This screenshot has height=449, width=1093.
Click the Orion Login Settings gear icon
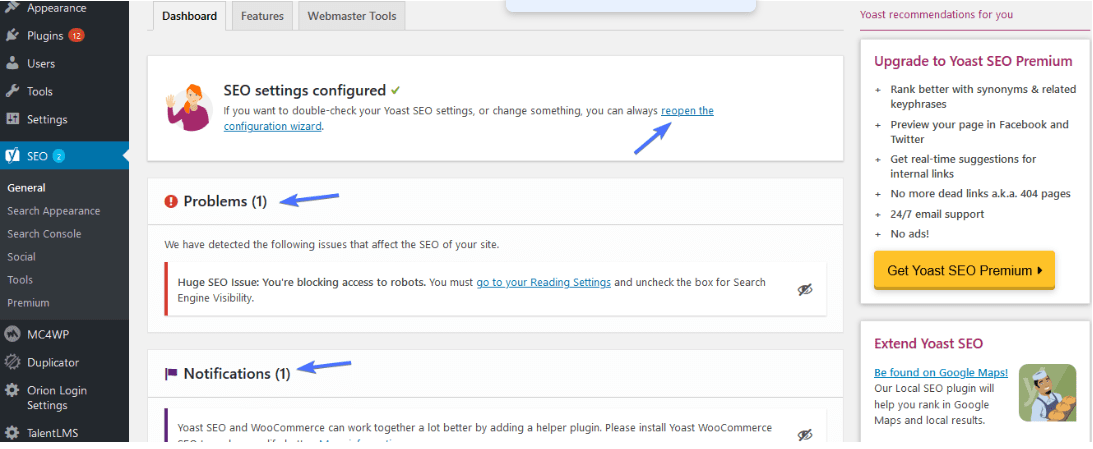tap(12, 390)
